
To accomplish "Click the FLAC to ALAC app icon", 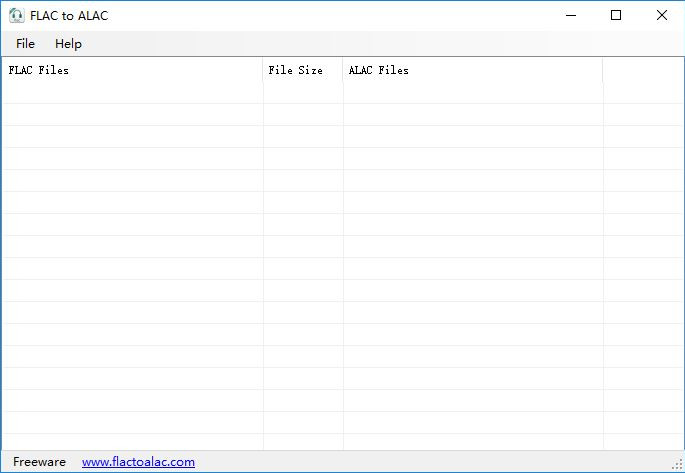I will point(17,15).
